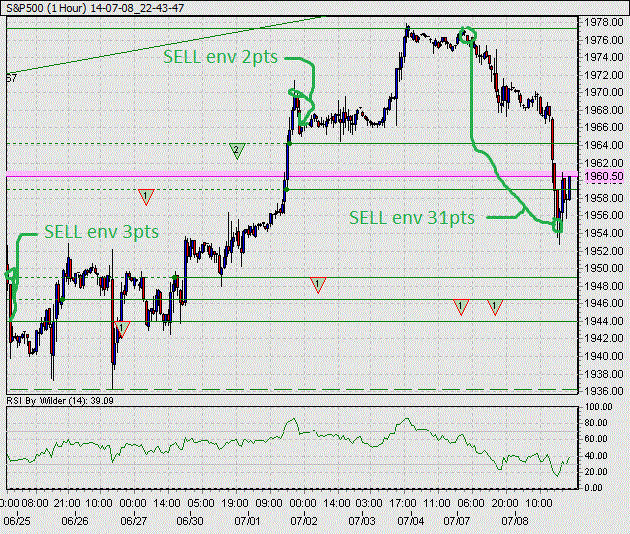The image size is (630, 534).
Task: Select the 1972.00 price axis label
Action: (x=604, y=75)
